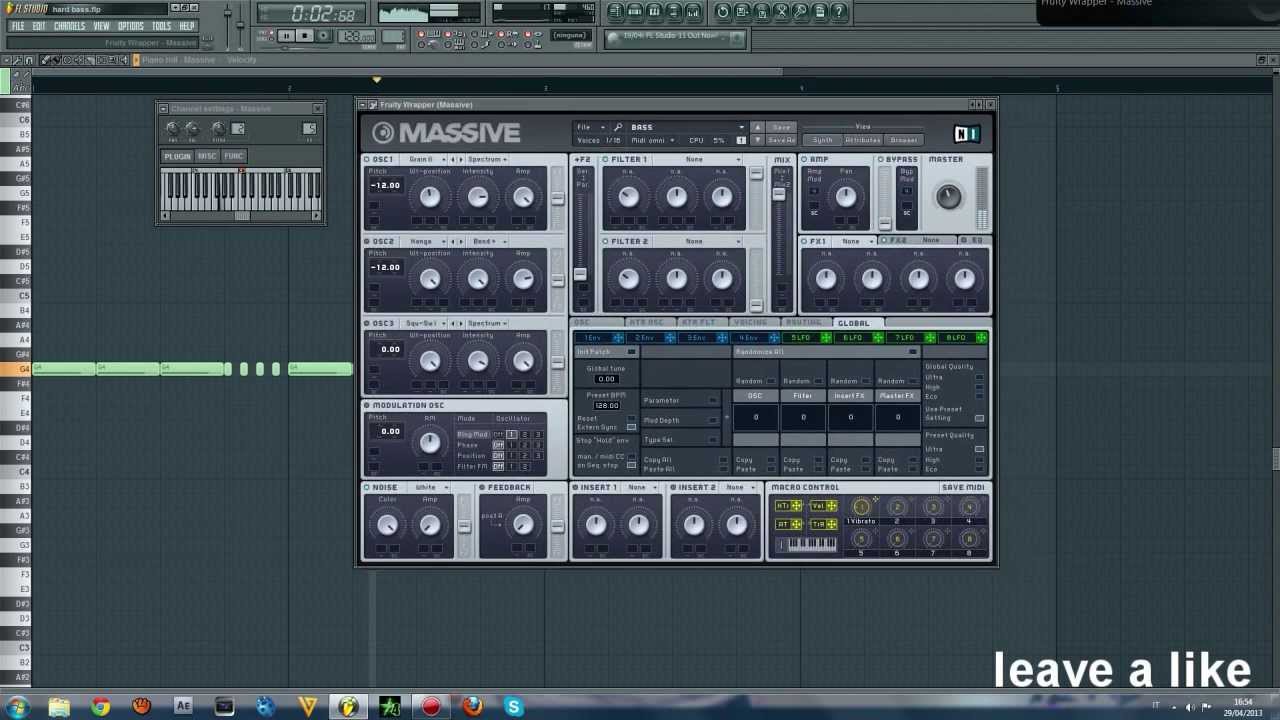1280x720 pixels.
Task: Click the 1Env modulation drag handle icon
Action: (x=618, y=338)
